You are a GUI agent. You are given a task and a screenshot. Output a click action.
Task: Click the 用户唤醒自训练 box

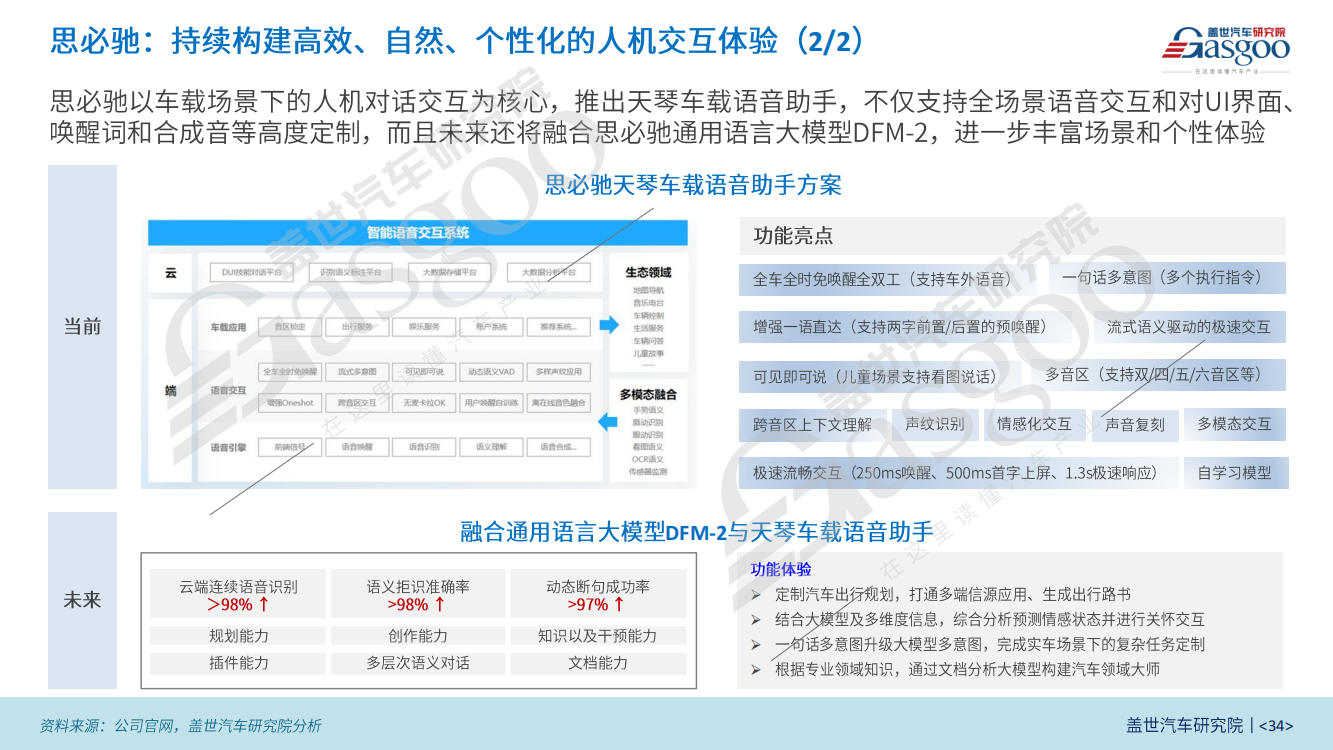491,403
